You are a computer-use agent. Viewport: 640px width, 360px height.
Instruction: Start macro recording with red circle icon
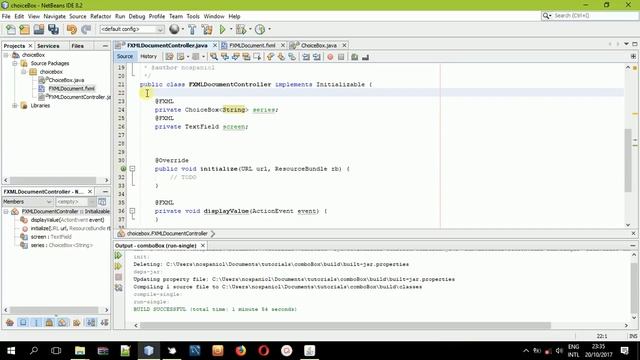point(330,57)
